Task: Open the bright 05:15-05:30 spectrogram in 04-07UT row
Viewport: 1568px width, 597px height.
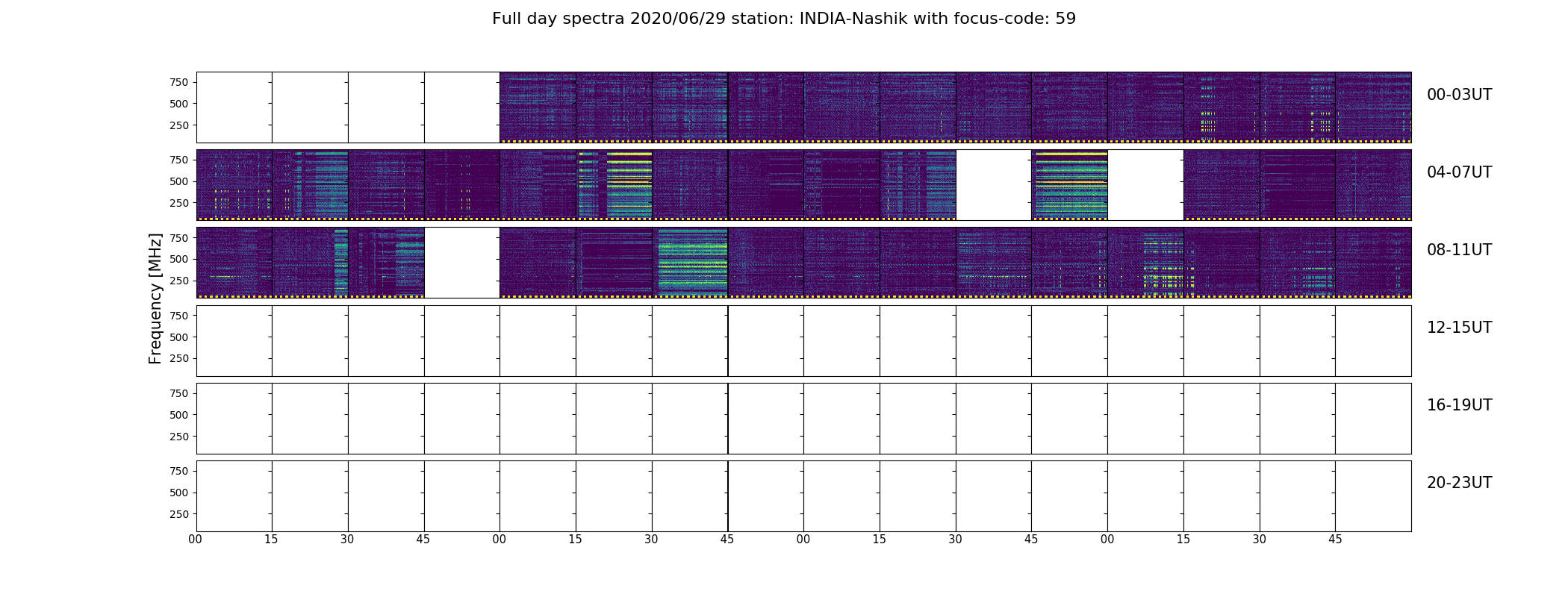Action: tap(614, 184)
